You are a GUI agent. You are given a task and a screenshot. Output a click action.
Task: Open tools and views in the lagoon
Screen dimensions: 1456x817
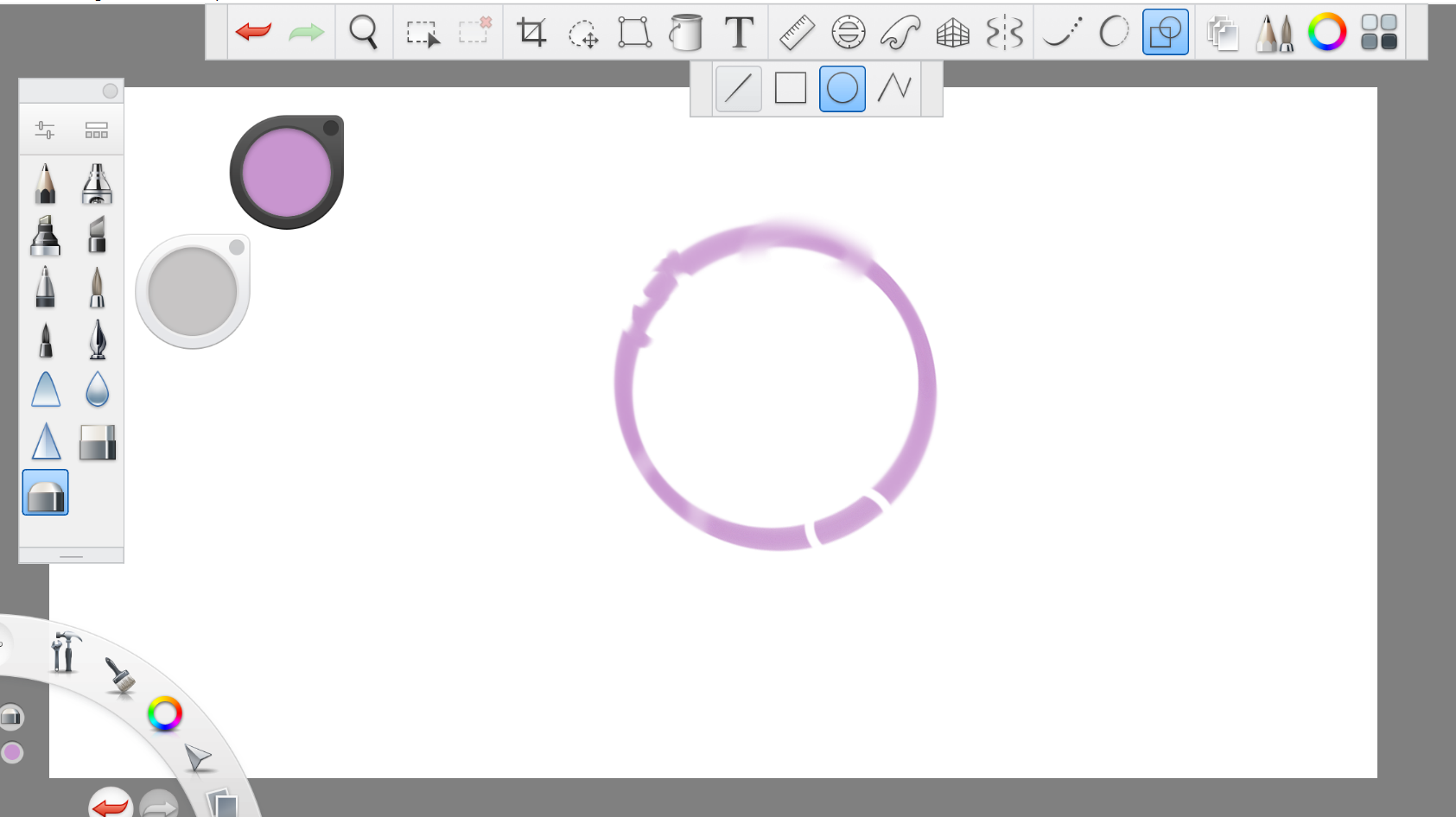click(x=64, y=652)
